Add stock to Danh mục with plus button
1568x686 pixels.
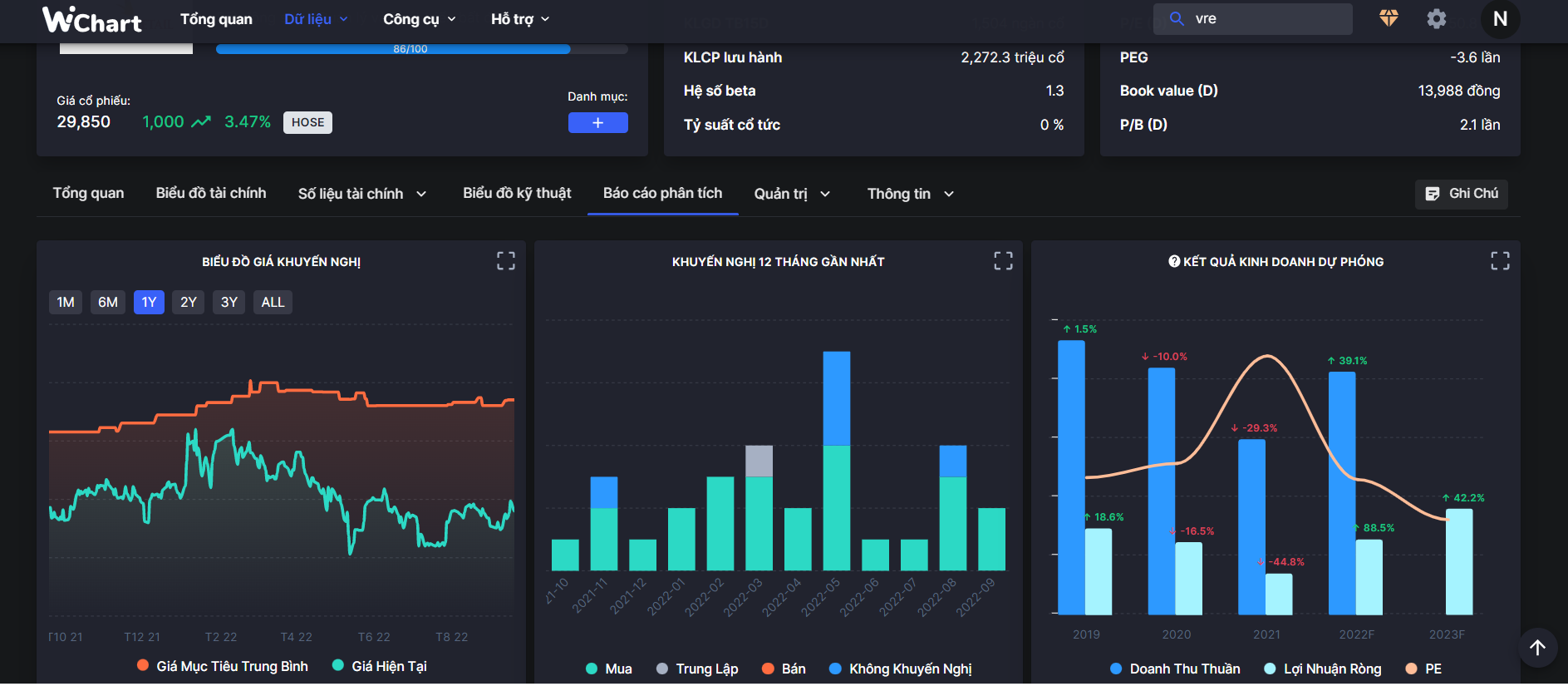[597, 123]
